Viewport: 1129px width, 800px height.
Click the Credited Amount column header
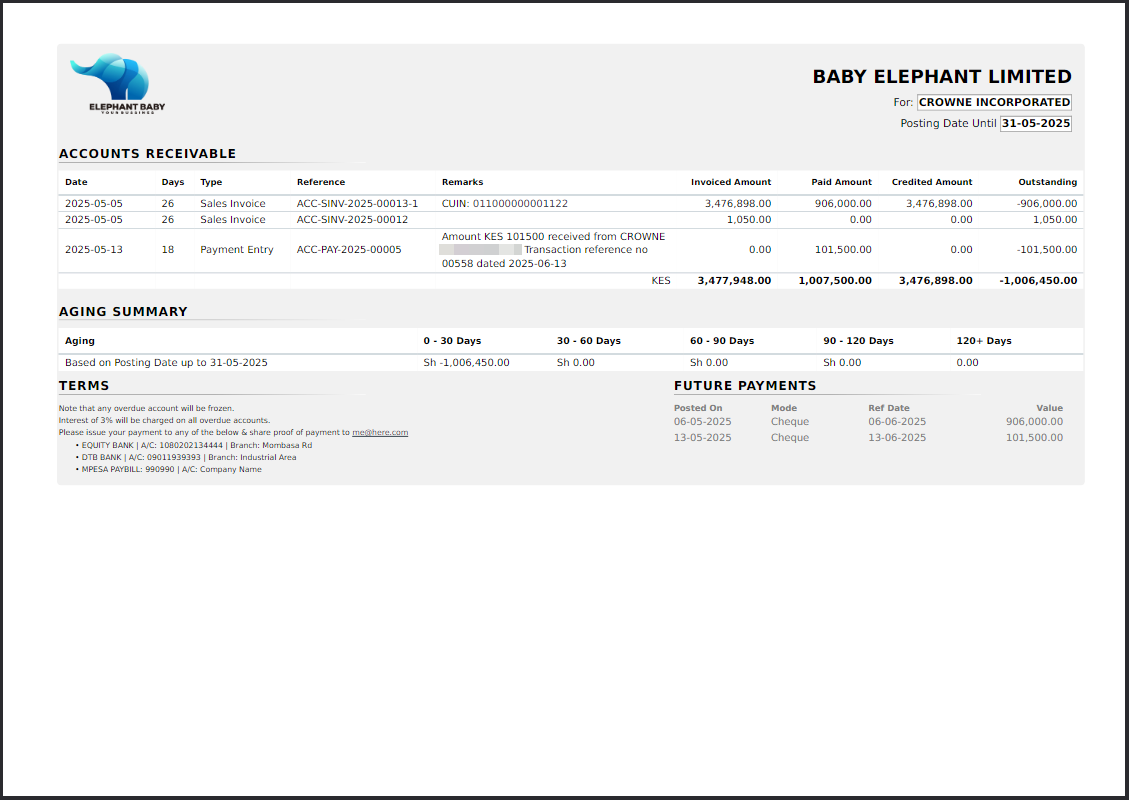tap(932, 182)
